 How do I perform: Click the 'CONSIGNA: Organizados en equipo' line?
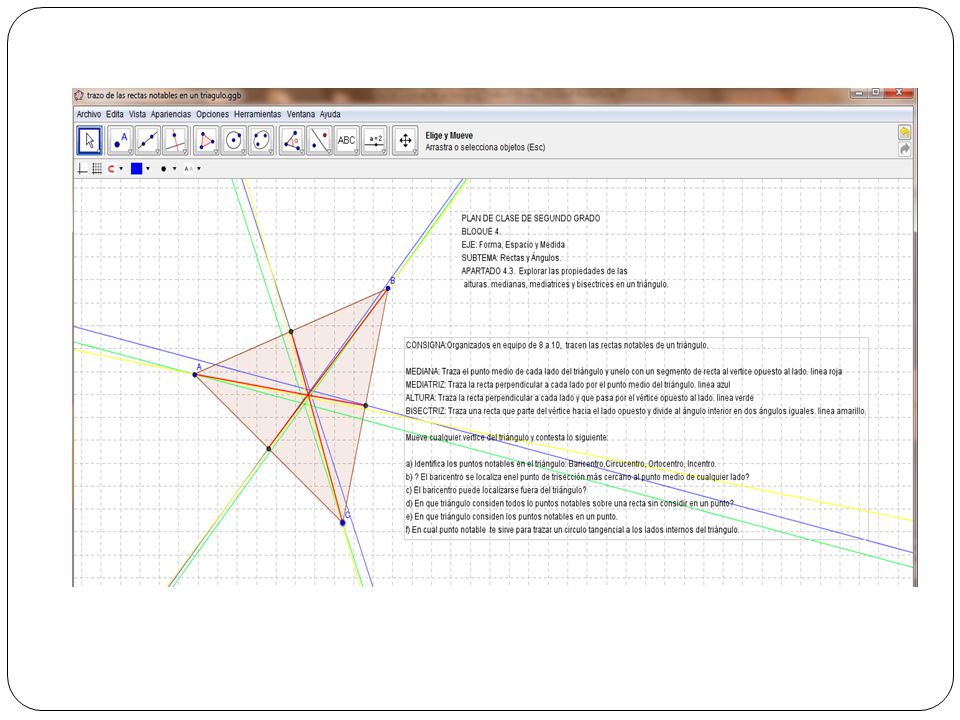557,345
